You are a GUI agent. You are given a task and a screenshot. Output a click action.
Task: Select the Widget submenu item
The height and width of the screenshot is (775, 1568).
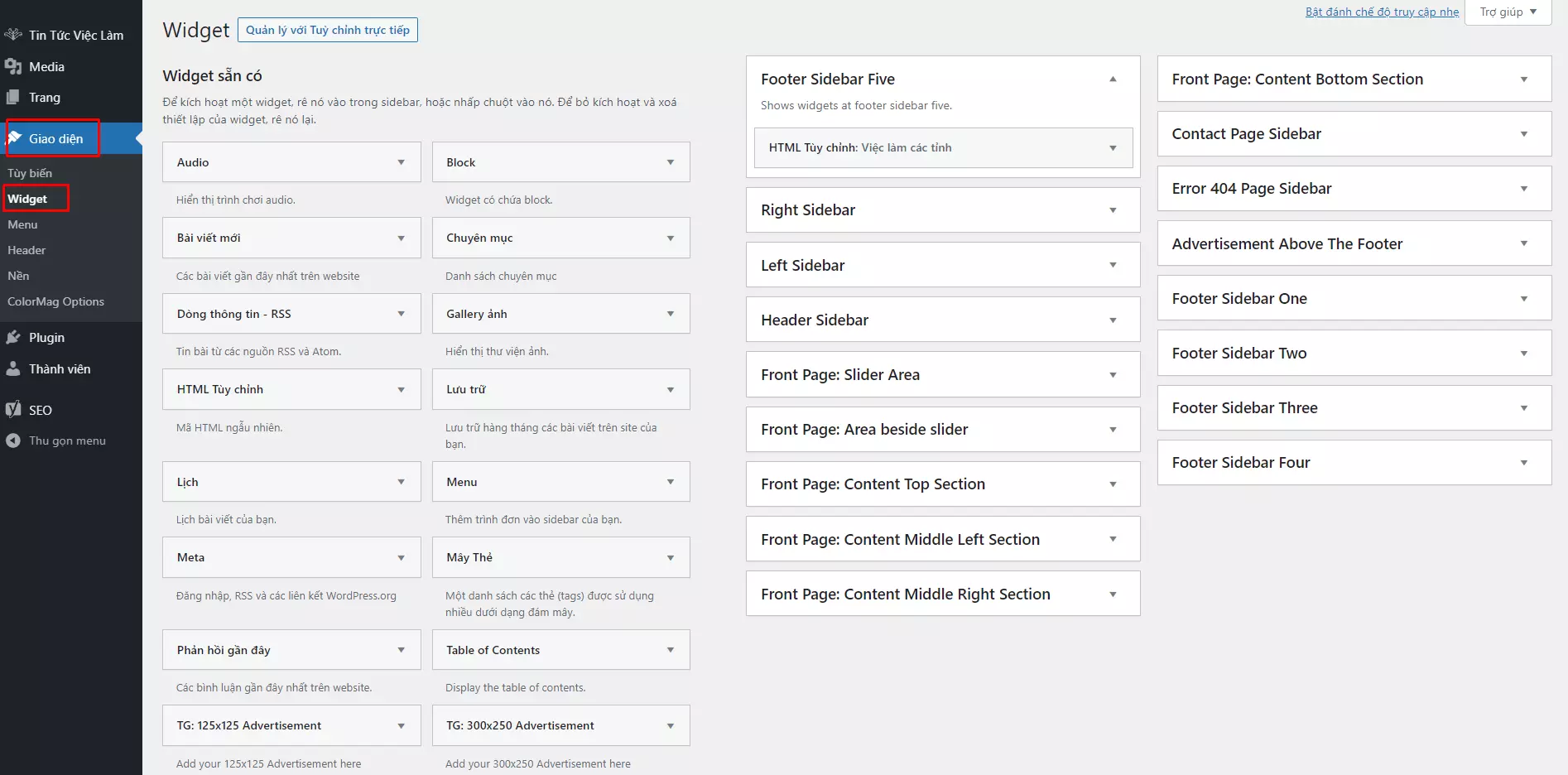pyautogui.click(x=27, y=199)
